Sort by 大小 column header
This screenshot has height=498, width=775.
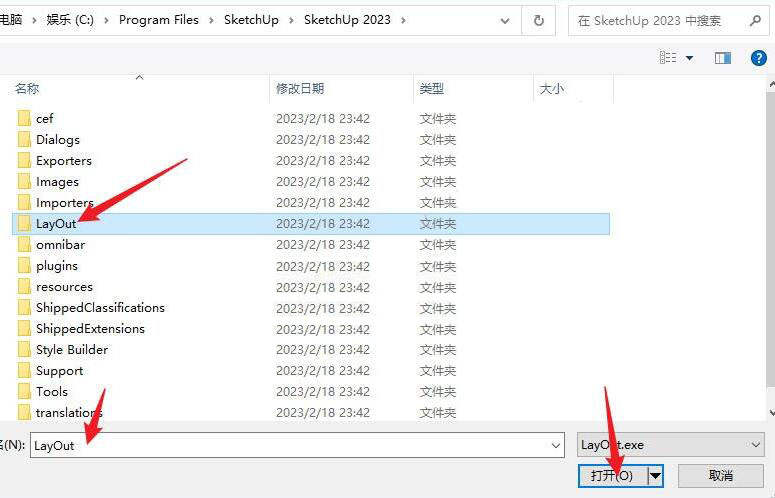[x=552, y=89]
